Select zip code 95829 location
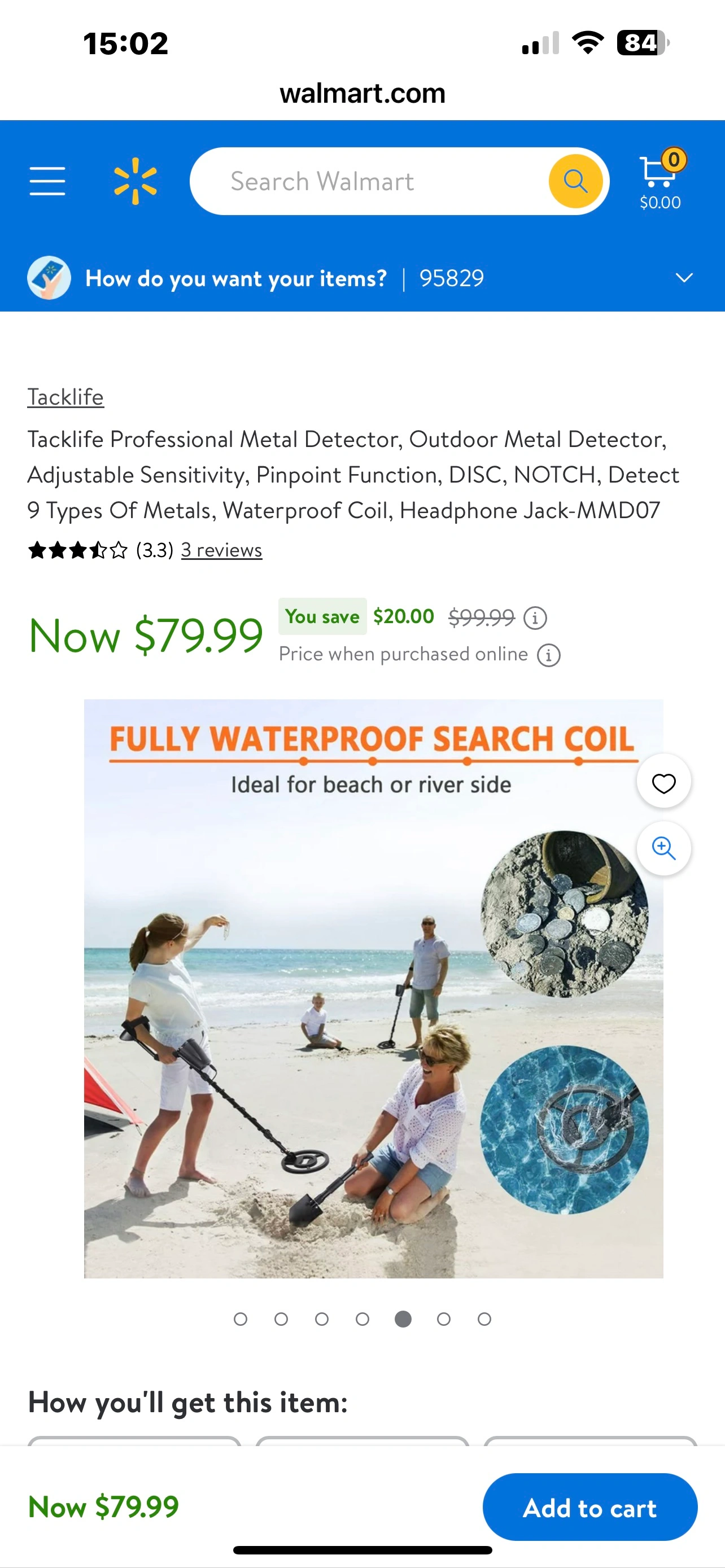 pos(451,279)
